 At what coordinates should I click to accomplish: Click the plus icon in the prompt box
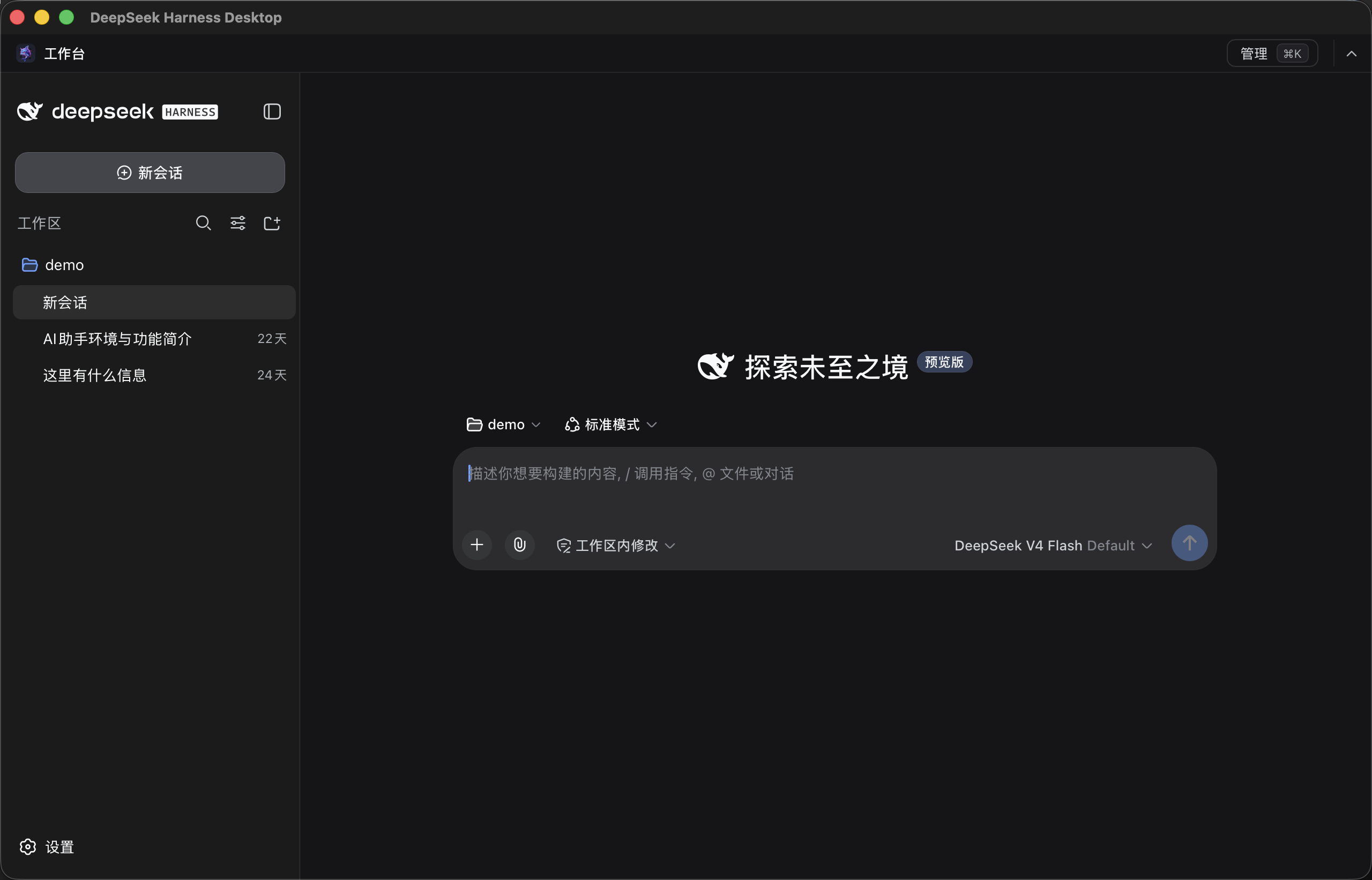coord(476,545)
